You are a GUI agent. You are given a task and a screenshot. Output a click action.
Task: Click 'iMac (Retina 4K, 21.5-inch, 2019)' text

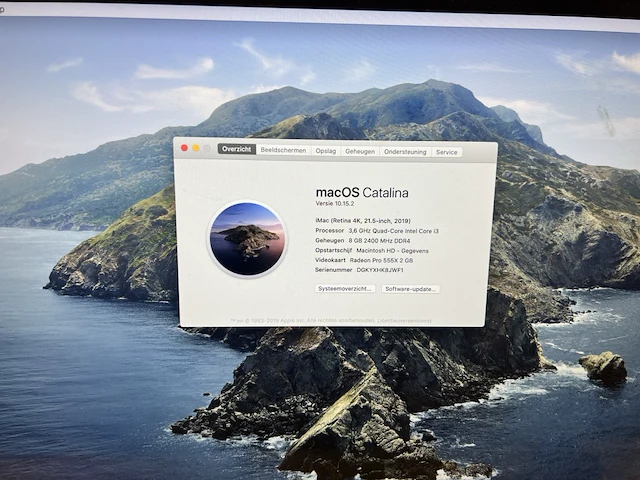363,221
